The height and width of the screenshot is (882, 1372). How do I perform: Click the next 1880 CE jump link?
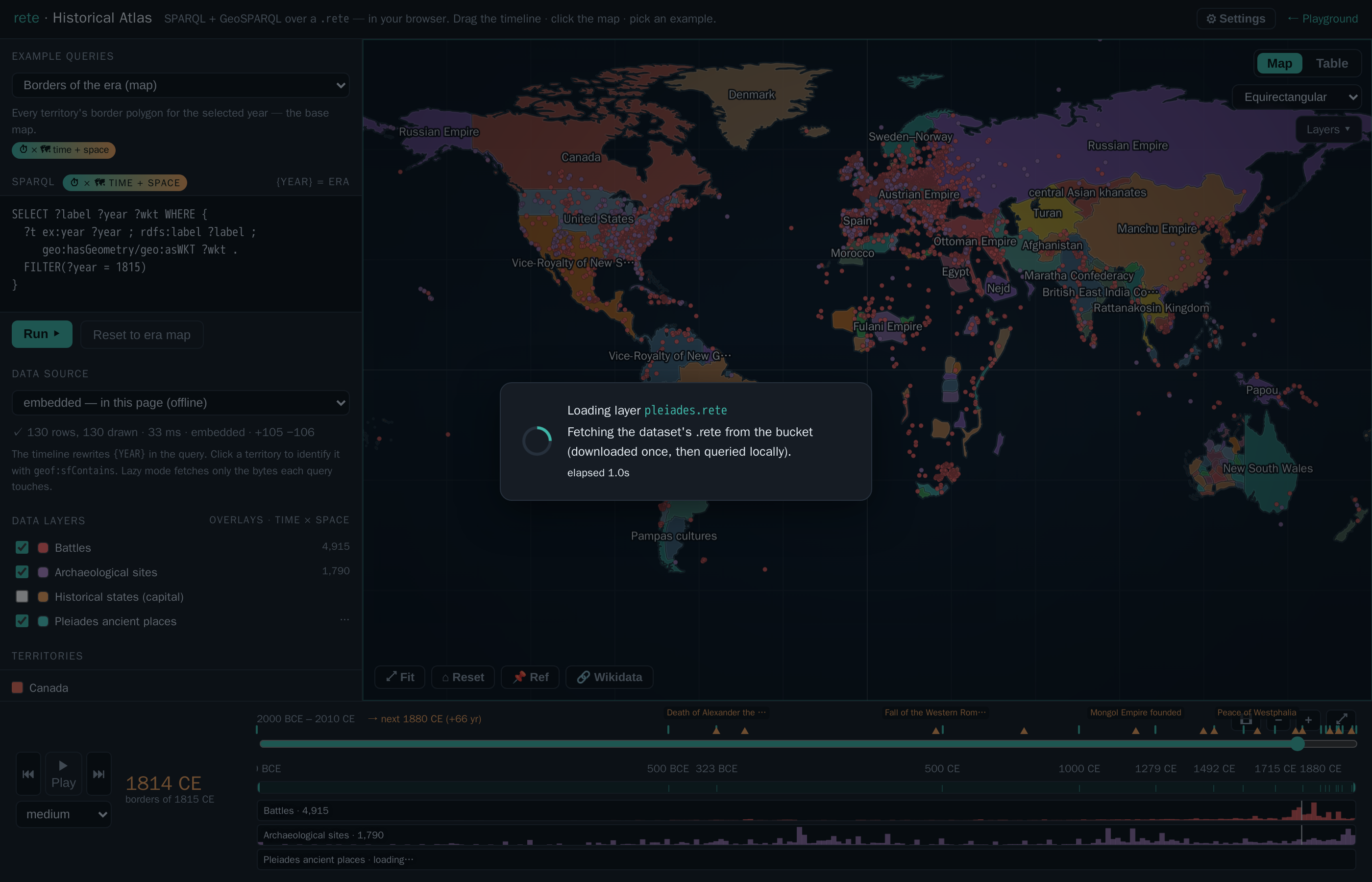point(424,719)
